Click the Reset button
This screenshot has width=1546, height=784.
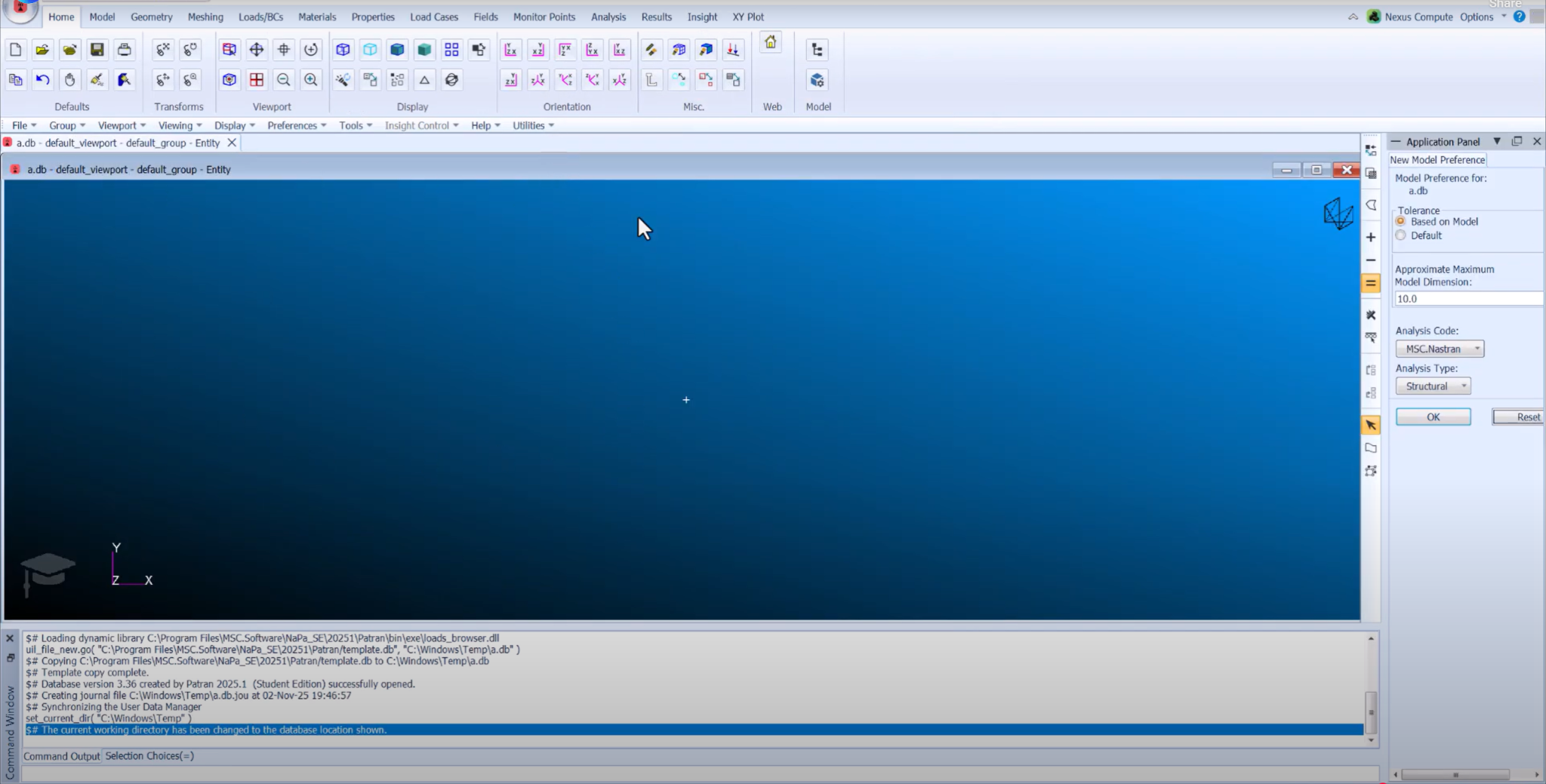1519,417
